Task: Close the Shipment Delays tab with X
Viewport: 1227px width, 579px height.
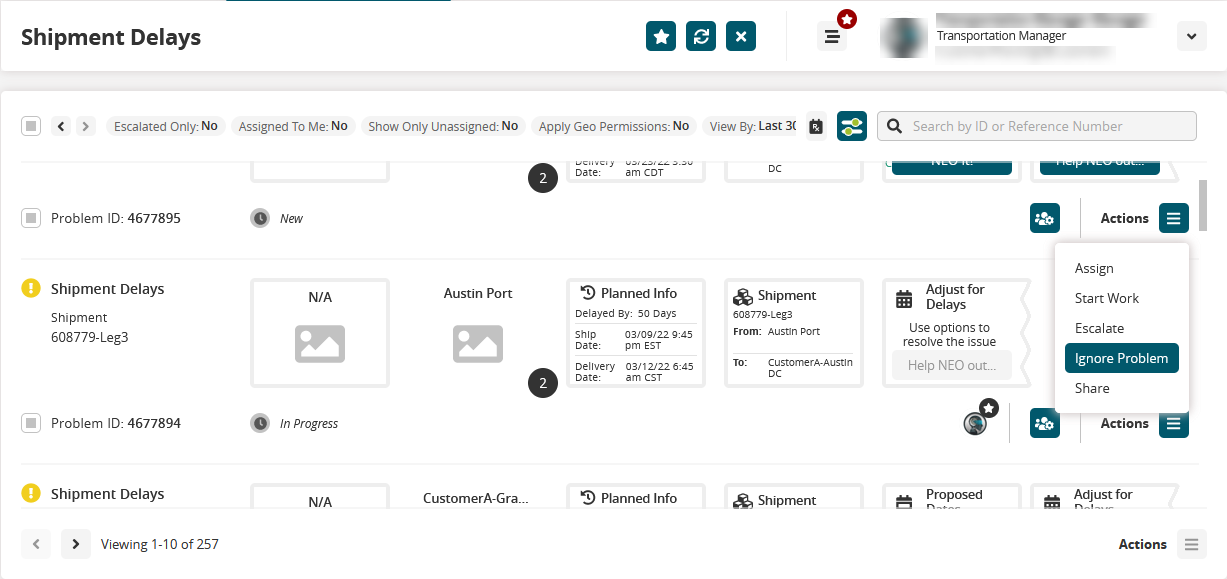Action: pos(741,36)
